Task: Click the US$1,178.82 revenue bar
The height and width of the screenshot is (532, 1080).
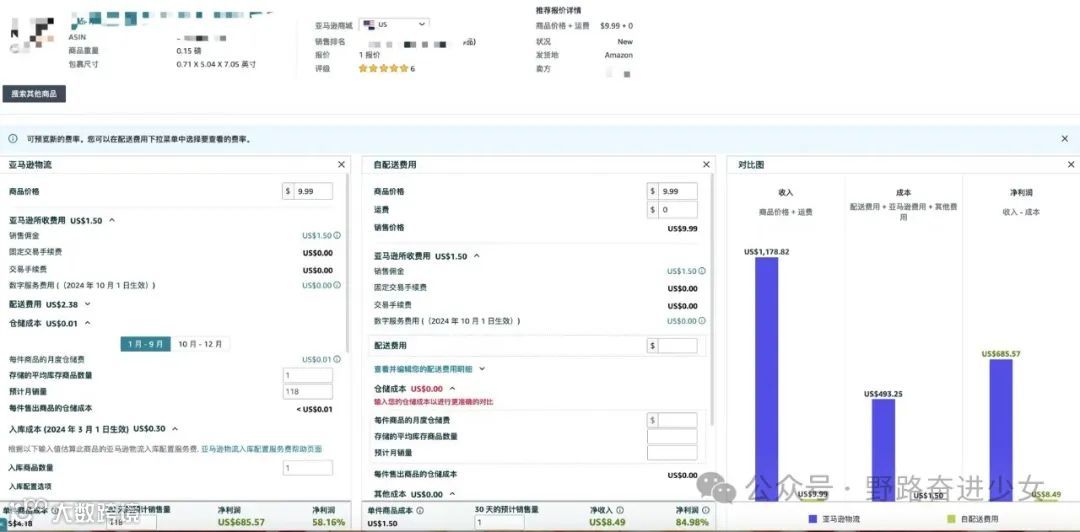Action: tap(766, 379)
